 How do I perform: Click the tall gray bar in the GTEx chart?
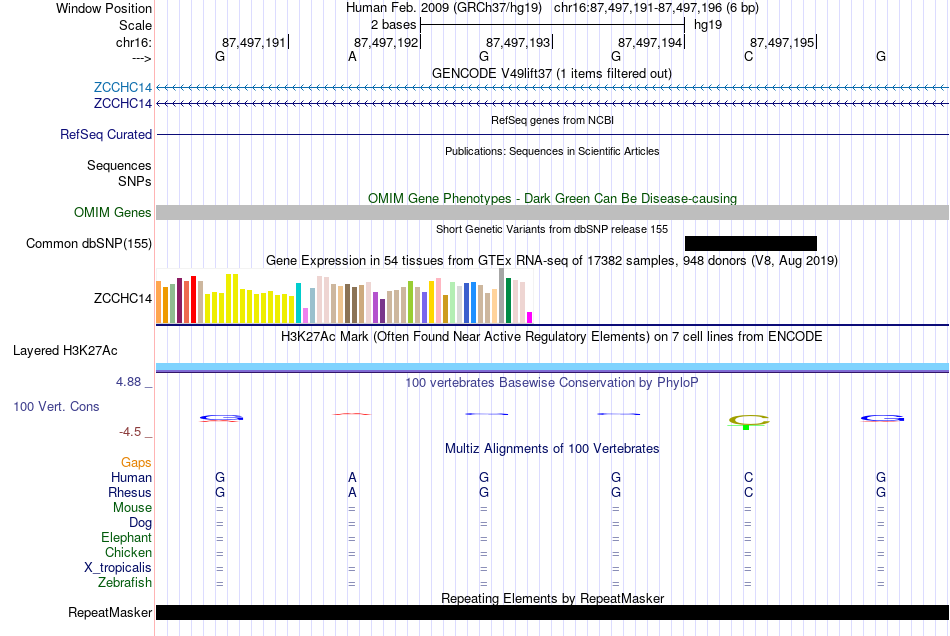(x=501, y=296)
